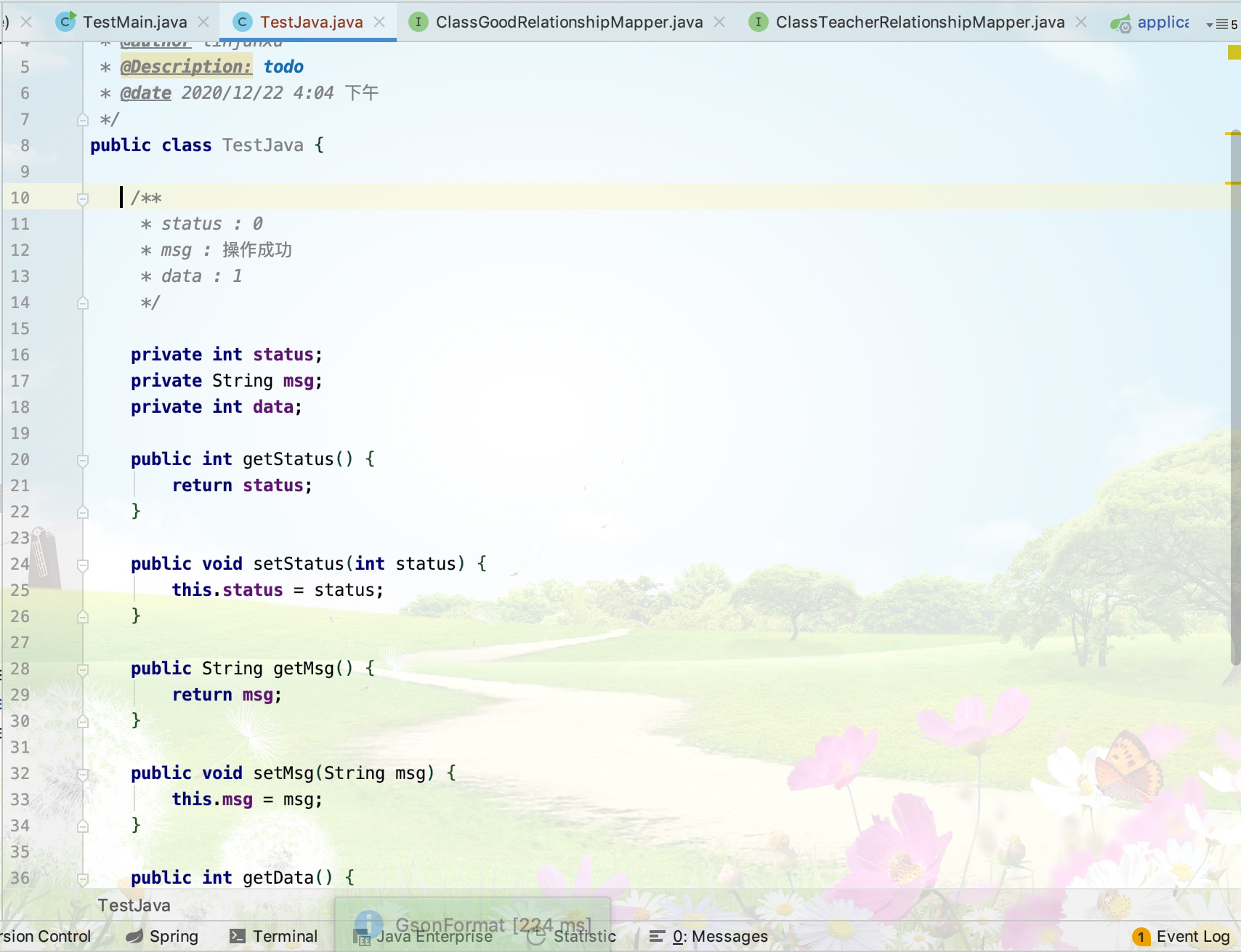Viewport: 1241px width, 952px height.
Task: Collapse the getStatus() method on line 20
Action: tap(83, 460)
